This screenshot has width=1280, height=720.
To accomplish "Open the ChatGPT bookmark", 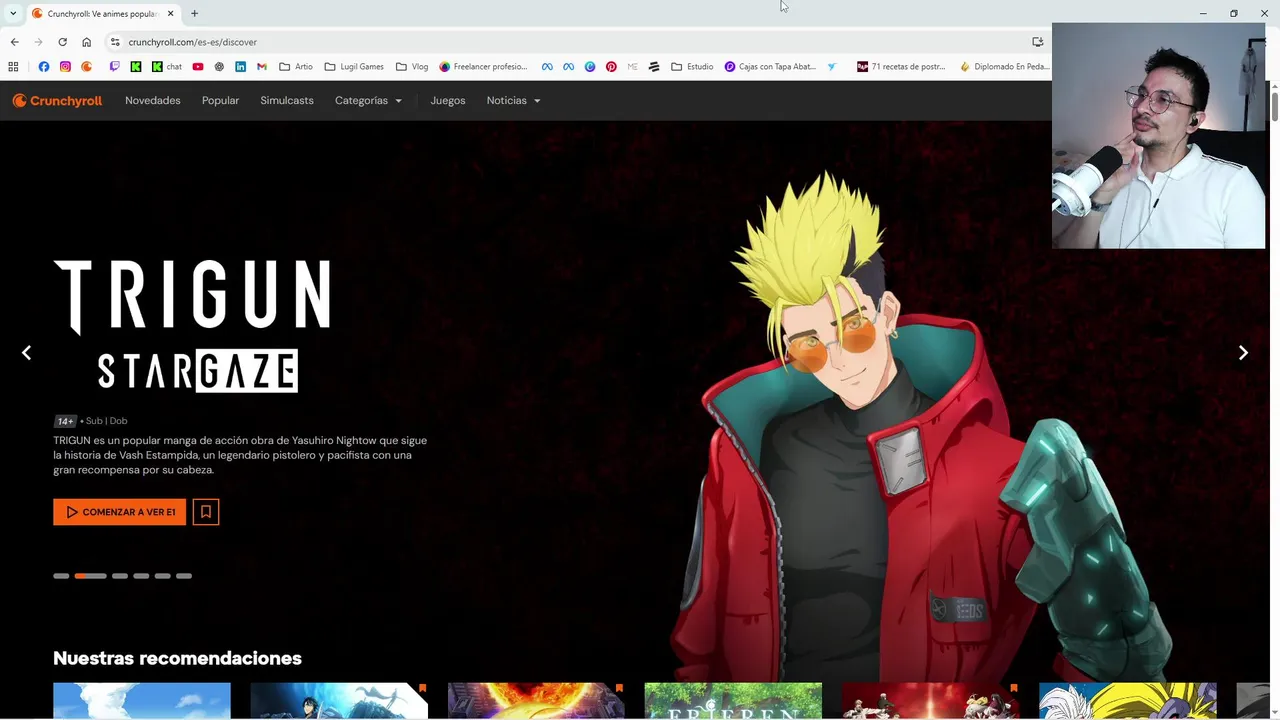I will click(219, 67).
